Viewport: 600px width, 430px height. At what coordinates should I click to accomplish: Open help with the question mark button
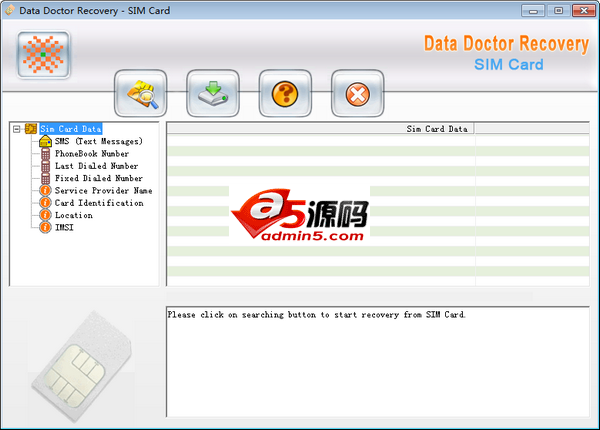pos(285,93)
